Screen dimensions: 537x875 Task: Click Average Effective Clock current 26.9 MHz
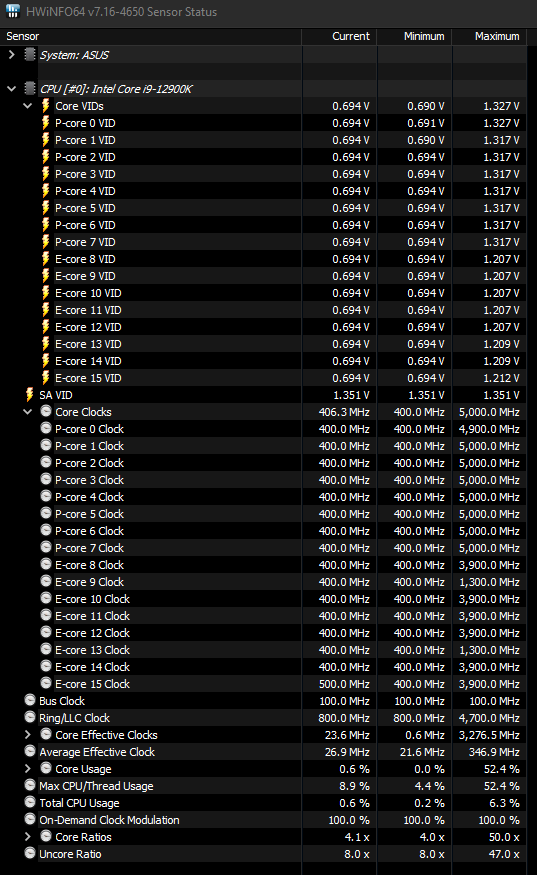347,752
